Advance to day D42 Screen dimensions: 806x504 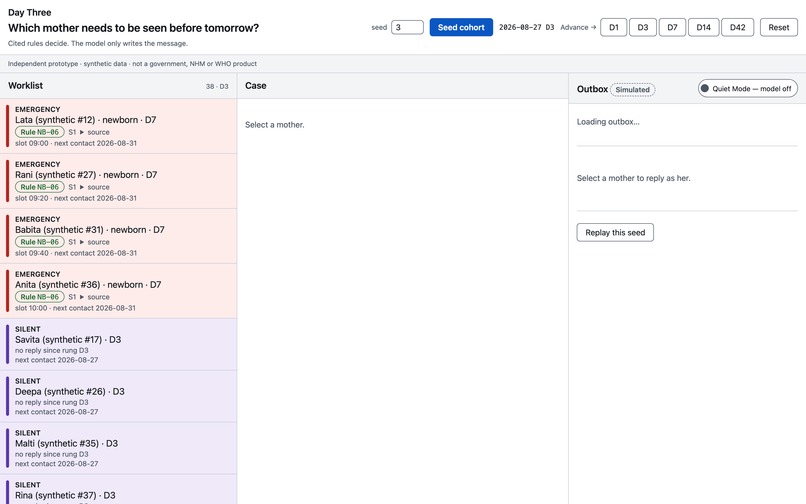pyautogui.click(x=738, y=27)
